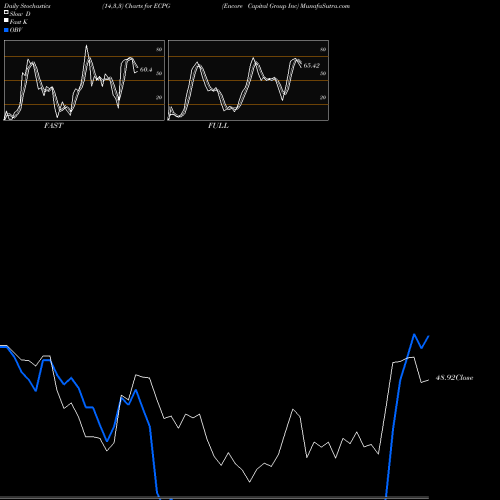This screenshot has width=500, height=500.
Task: Click the 20 axis label in FAST chart
Action: coord(159,97)
